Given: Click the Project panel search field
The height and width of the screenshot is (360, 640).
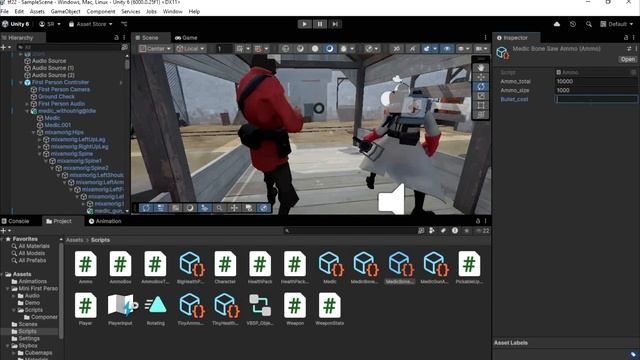Looking at the screenshot, I should (x=350, y=231).
